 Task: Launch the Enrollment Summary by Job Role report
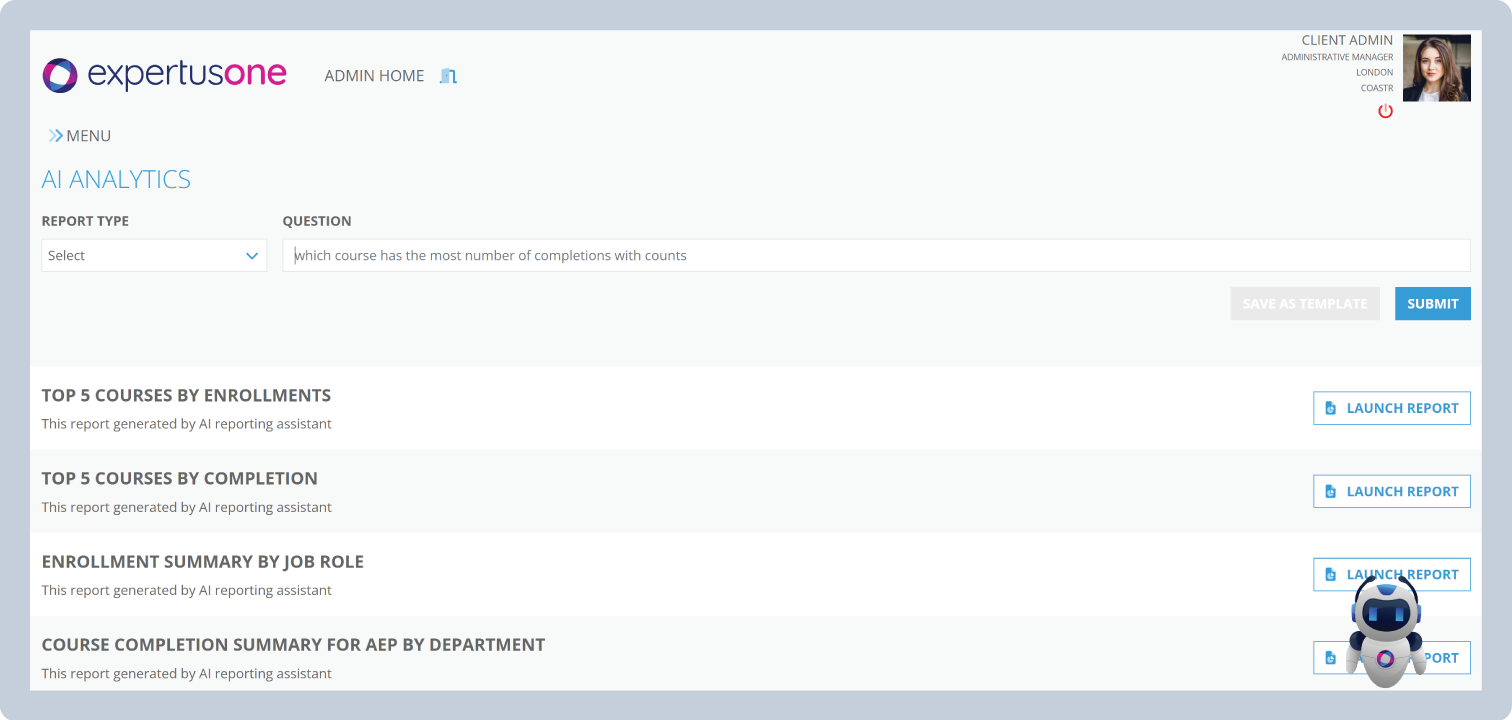click(1332, 574)
